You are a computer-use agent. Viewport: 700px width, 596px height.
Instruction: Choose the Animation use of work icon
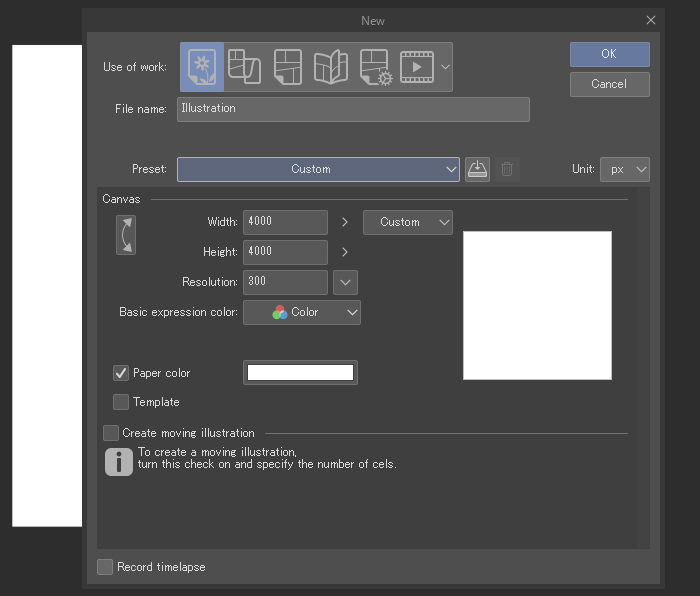pyautogui.click(x=417, y=67)
